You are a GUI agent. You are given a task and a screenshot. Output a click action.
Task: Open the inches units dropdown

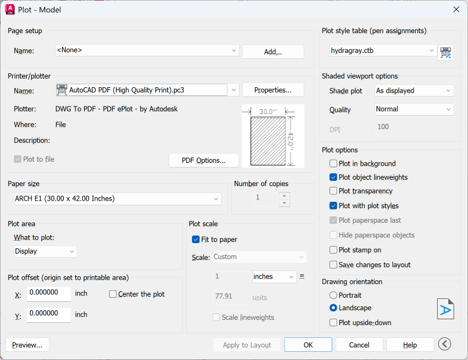pos(274,276)
